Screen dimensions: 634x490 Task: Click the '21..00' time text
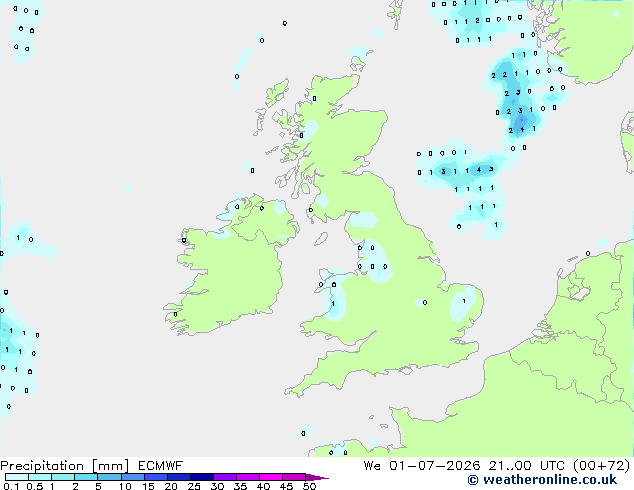tap(509, 466)
